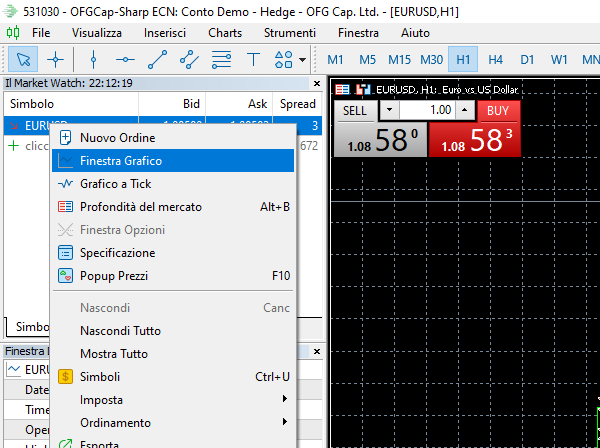600x448 pixels.
Task: Open the Aiuto menu
Action: (415, 33)
